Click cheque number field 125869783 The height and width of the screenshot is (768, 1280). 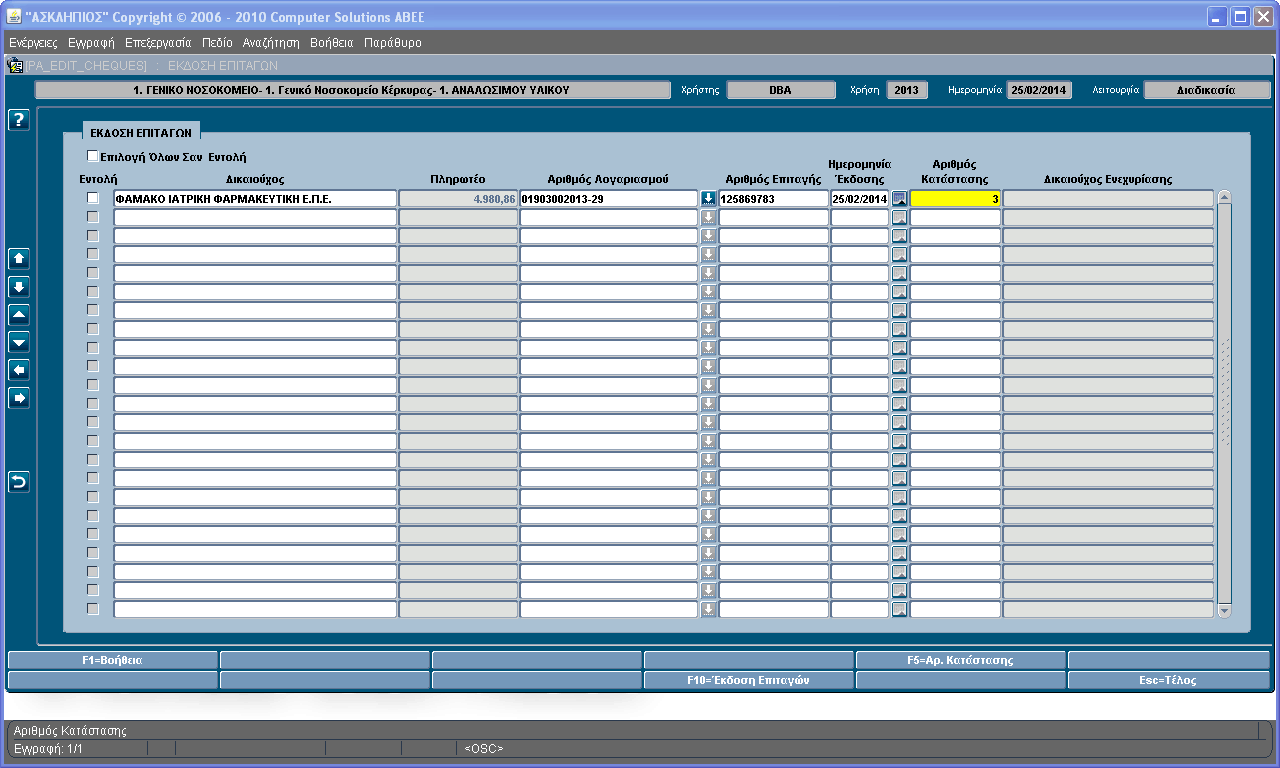[774, 199]
